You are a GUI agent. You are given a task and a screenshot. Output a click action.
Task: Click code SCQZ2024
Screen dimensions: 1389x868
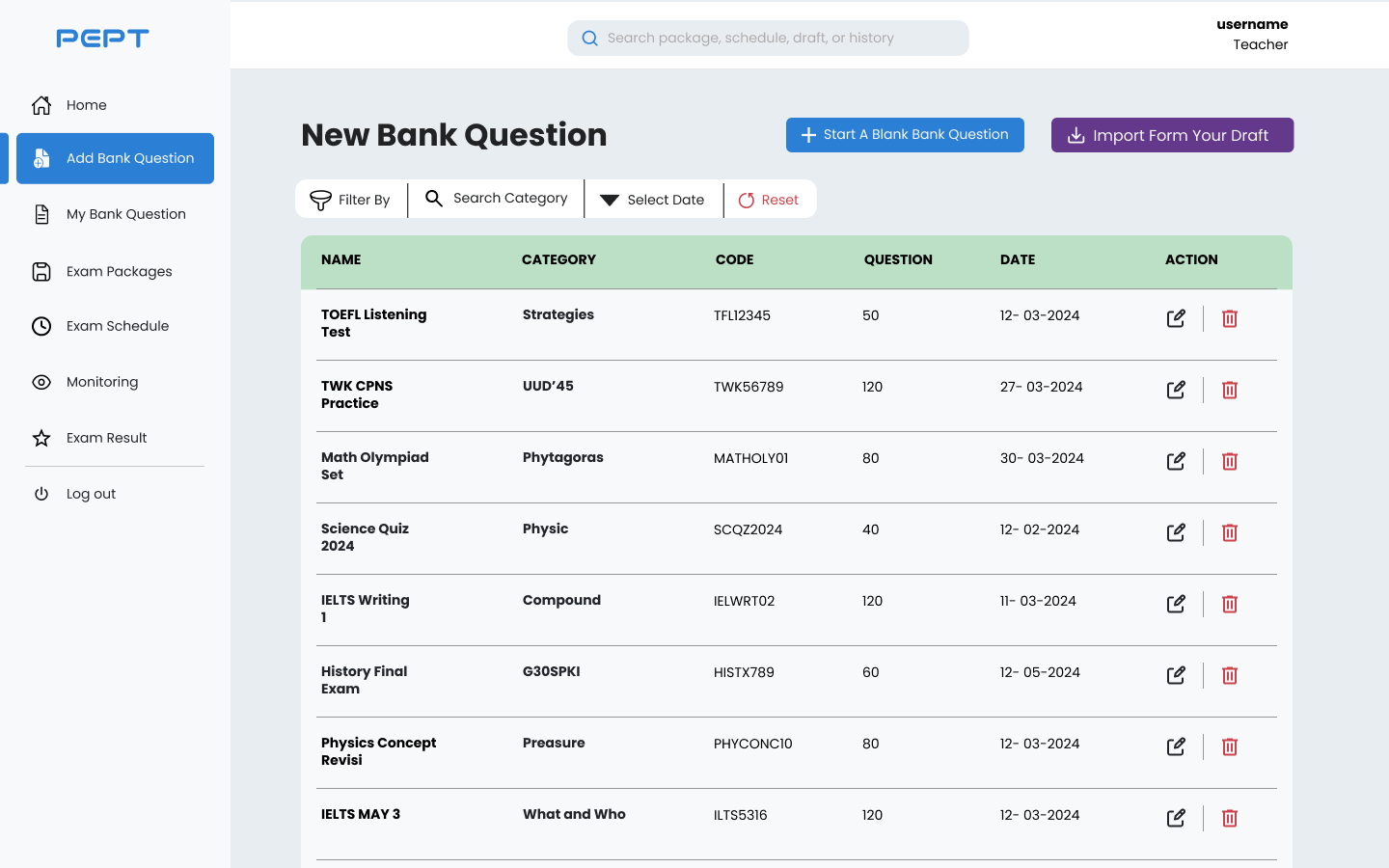pos(749,529)
